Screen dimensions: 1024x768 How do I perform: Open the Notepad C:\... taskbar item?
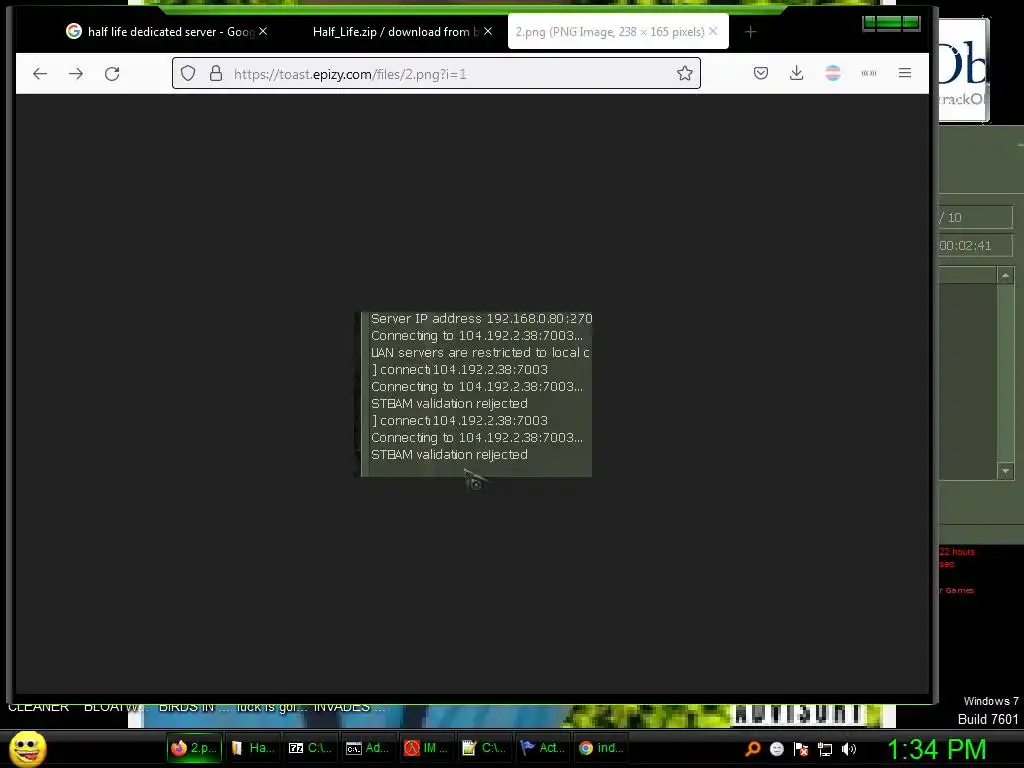[484, 748]
